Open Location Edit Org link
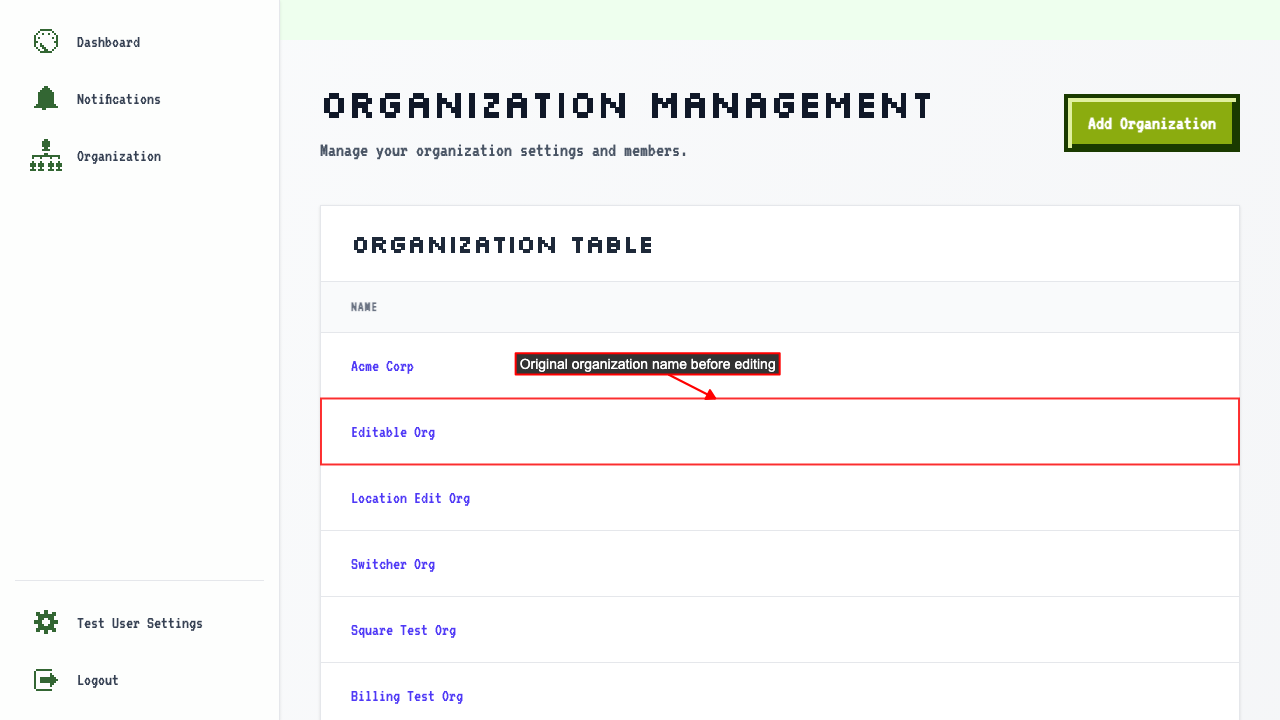The width and height of the screenshot is (1280, 720). (410, 498)
